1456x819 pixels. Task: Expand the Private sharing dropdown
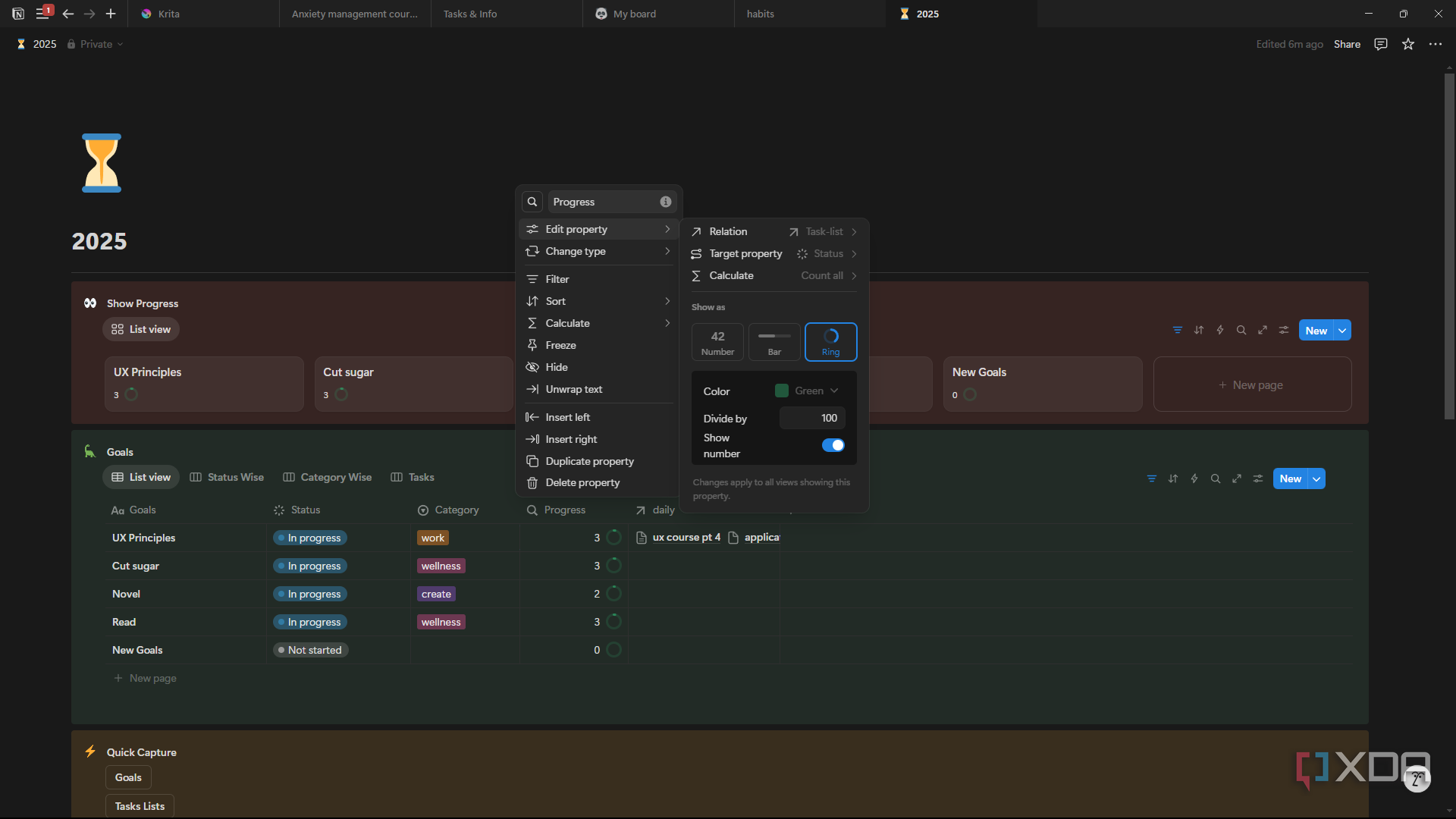96,44
